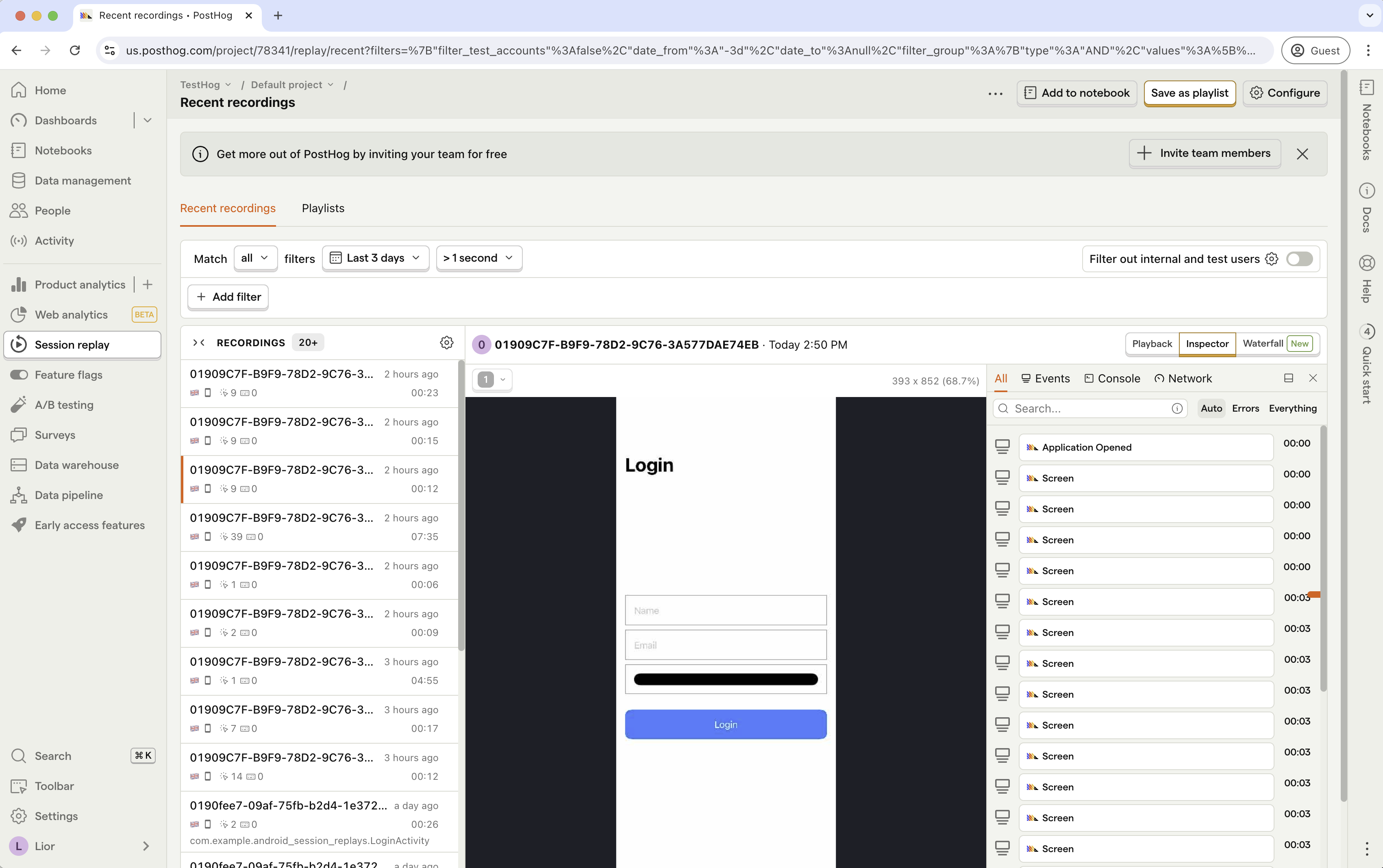
Task: Filter inspector to Events
Action: click(x=1046, y=378)
